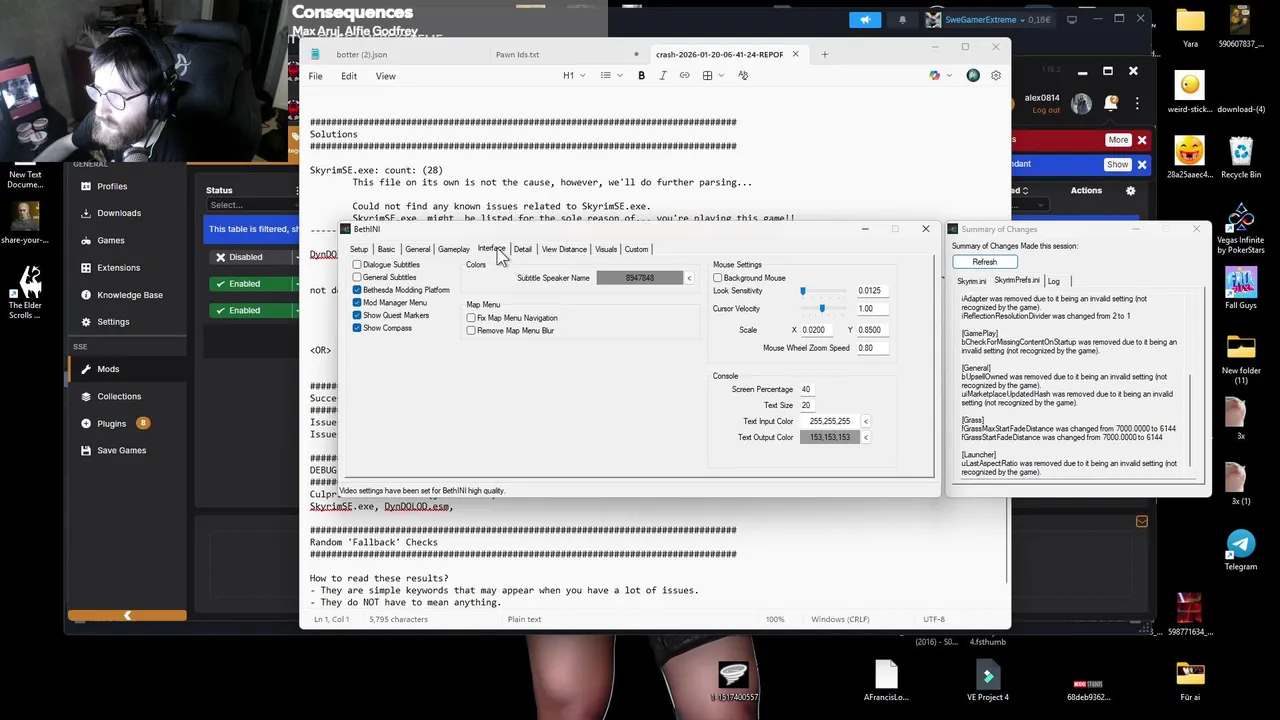The width and height of the screenshot is (1280, 720).
Task: Open Steam notification bell
Action: [x=902, y=20]
